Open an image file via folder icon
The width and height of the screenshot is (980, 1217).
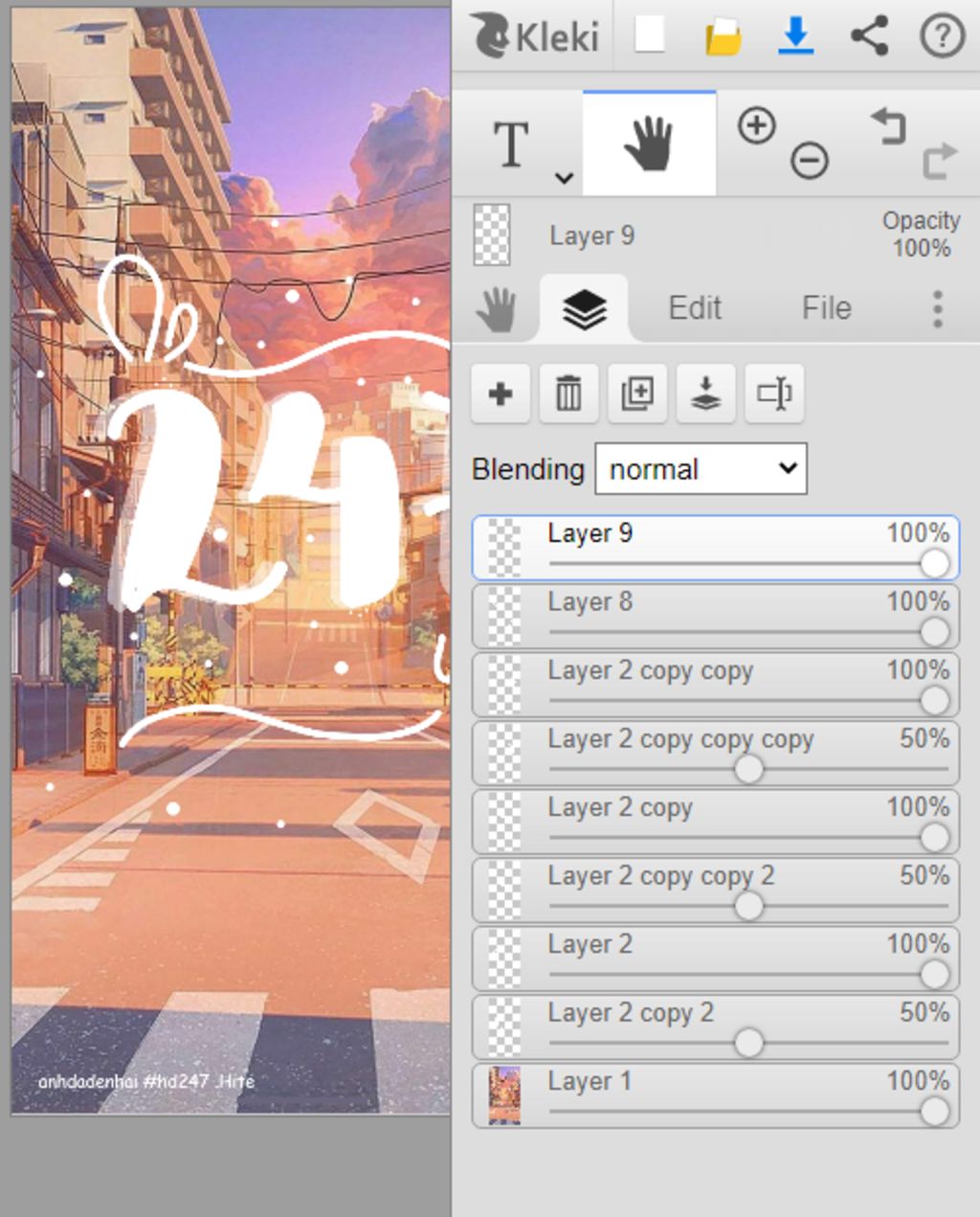point(724,37)
